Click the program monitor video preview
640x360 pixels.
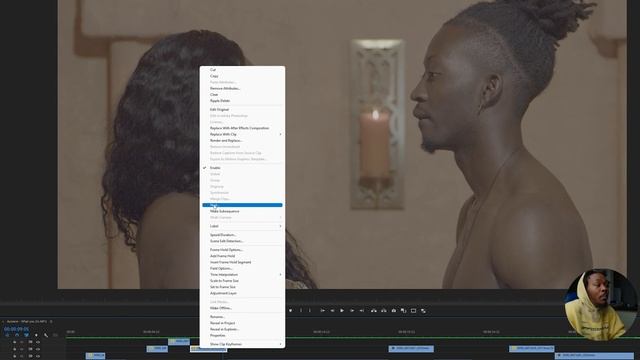point(342,144)
